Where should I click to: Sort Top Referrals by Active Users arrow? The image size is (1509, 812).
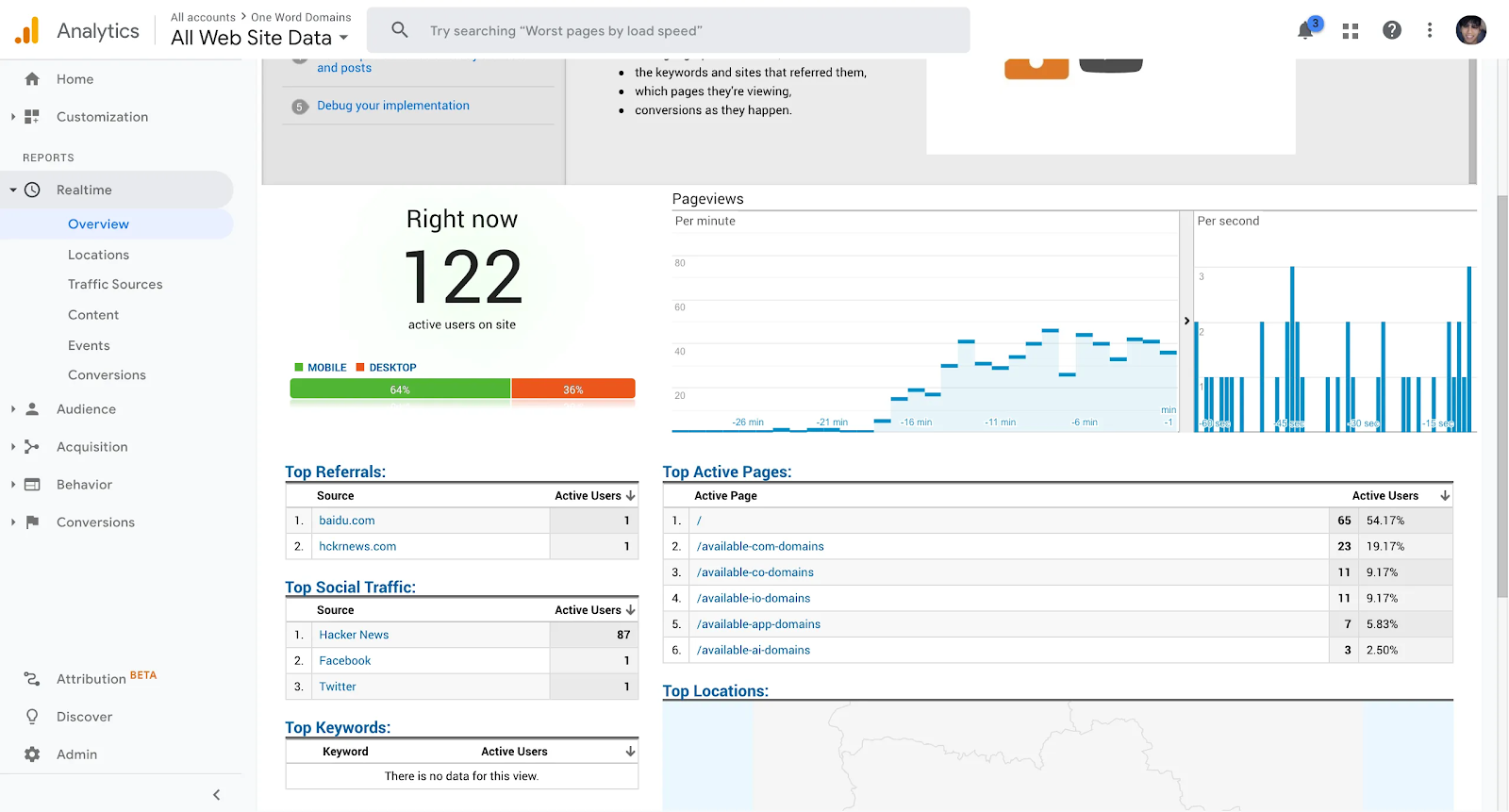630,495
